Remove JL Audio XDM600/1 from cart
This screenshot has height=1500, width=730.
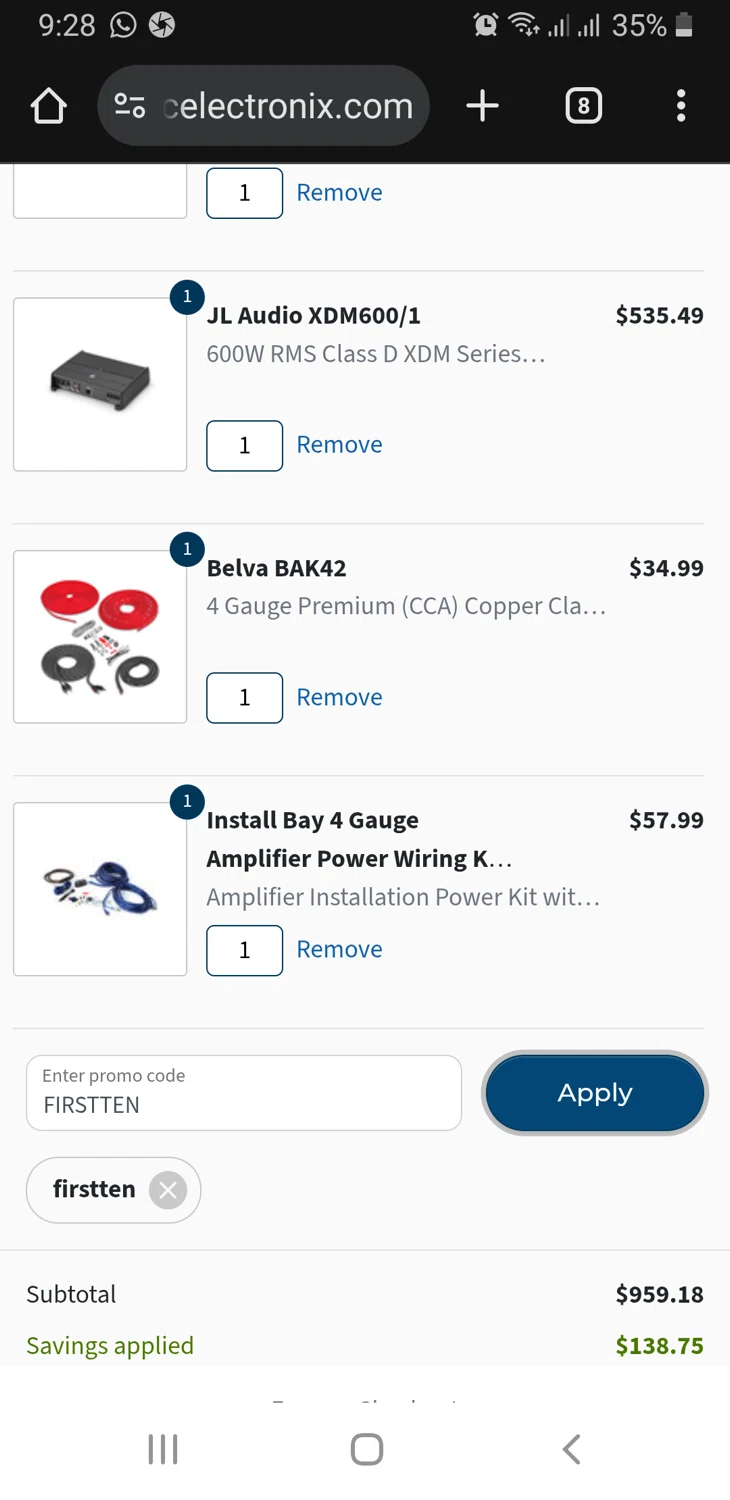tap(339, 445)
